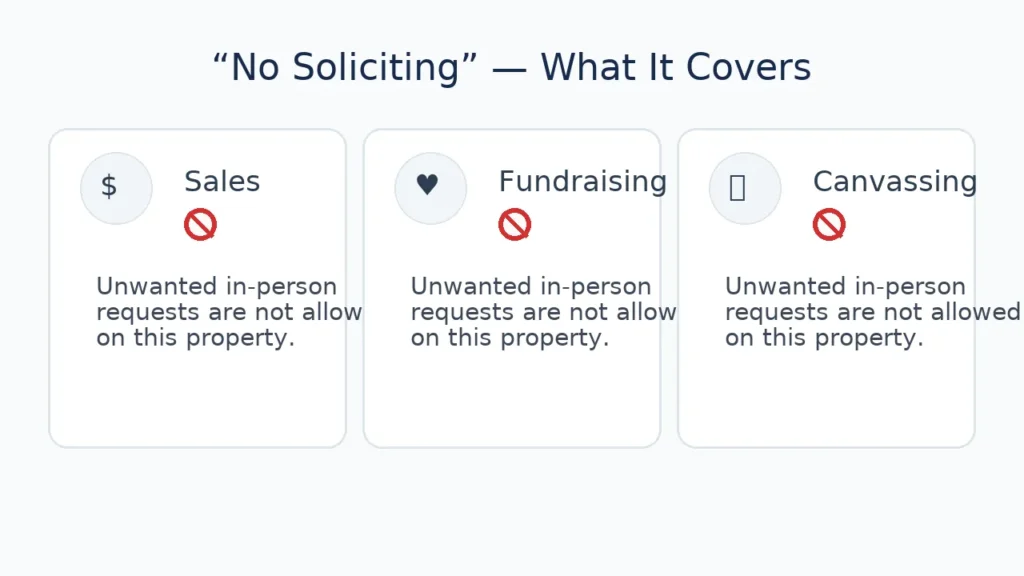This screenshot has width=1024, height=576.
Task: Click "Unwanted in-person" line in Fundraising card
Action: [x=530, y=287]
